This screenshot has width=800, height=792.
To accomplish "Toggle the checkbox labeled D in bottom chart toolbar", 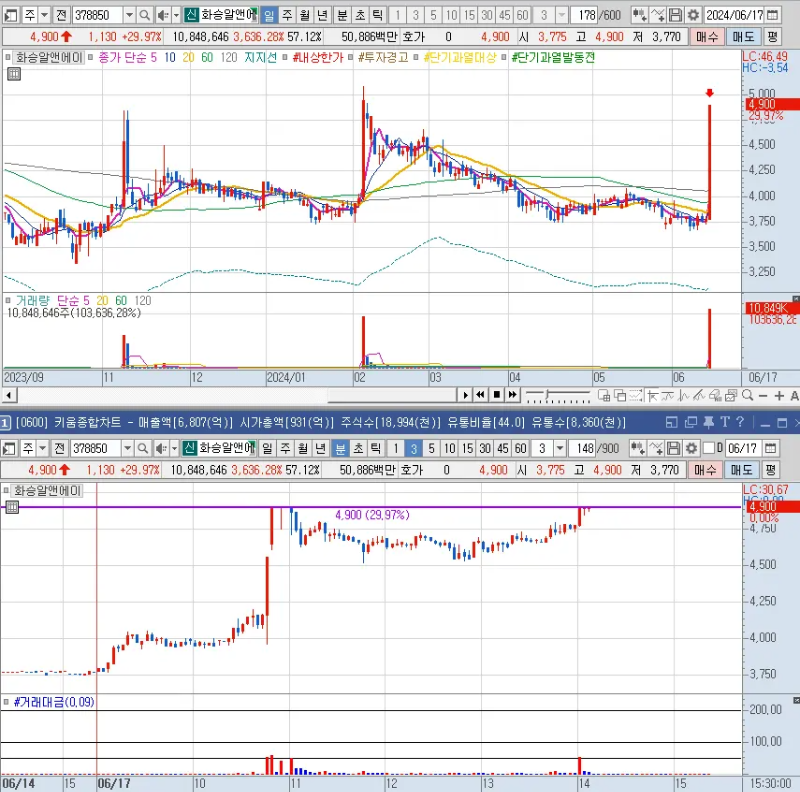I will (x=709, y=448).
